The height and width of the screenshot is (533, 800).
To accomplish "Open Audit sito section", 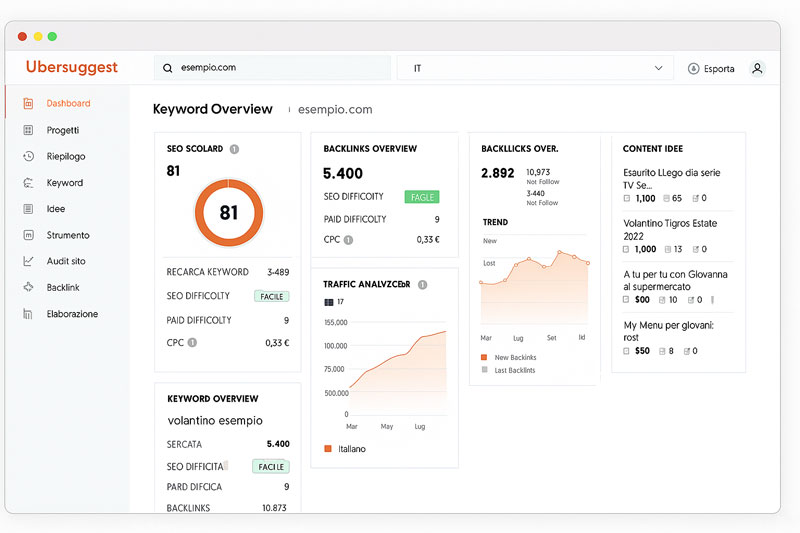I will 66,261.
